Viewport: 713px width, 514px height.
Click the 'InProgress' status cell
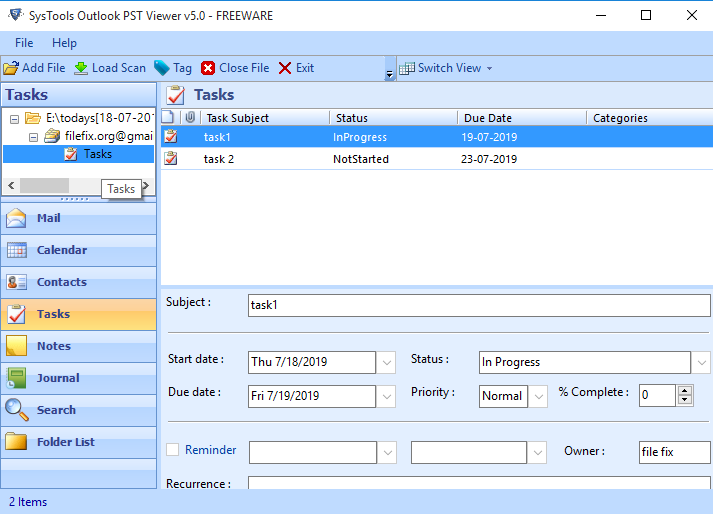360,137
